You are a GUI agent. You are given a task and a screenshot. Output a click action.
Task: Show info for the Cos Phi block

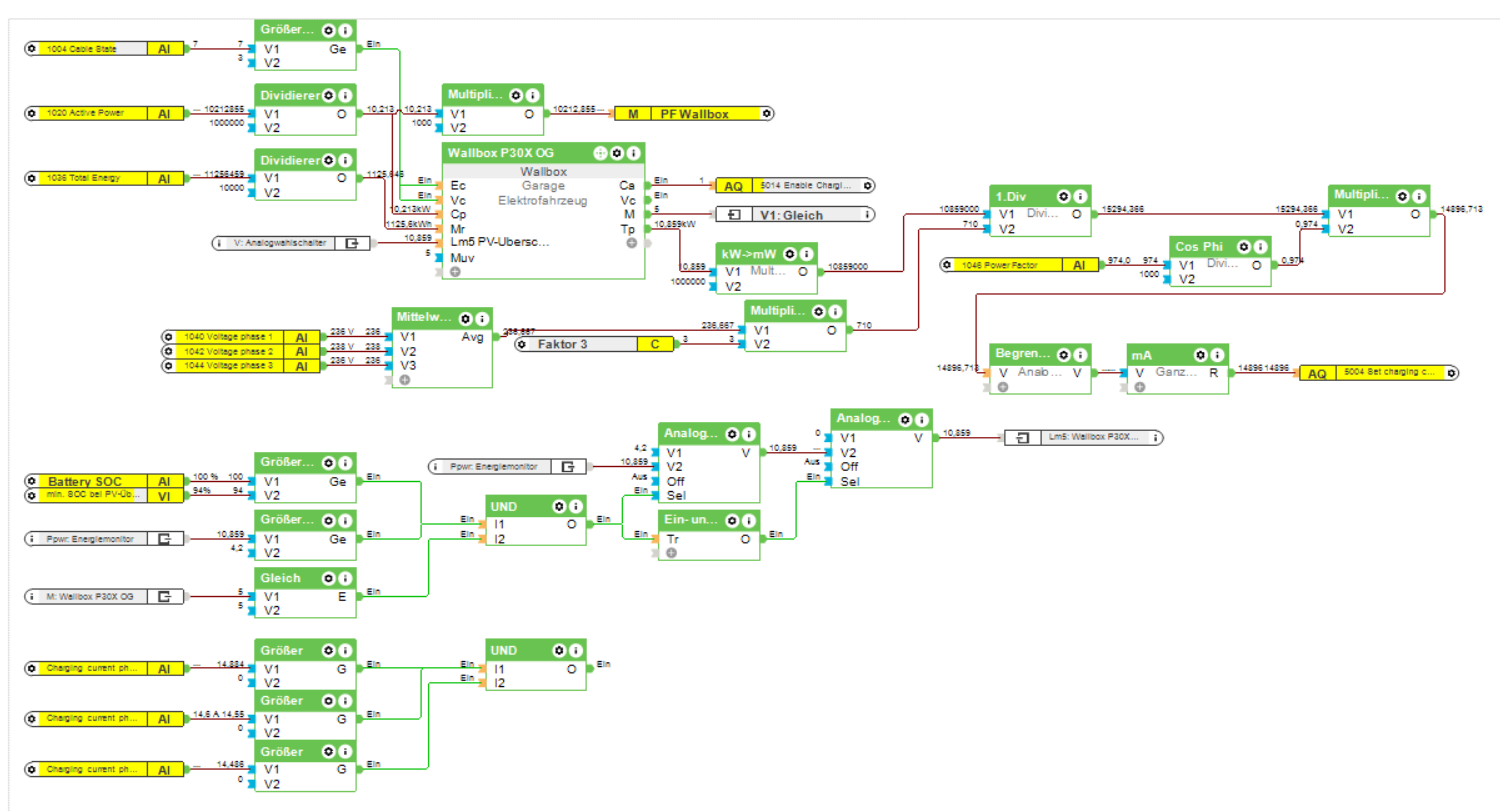click(1261, 247)
